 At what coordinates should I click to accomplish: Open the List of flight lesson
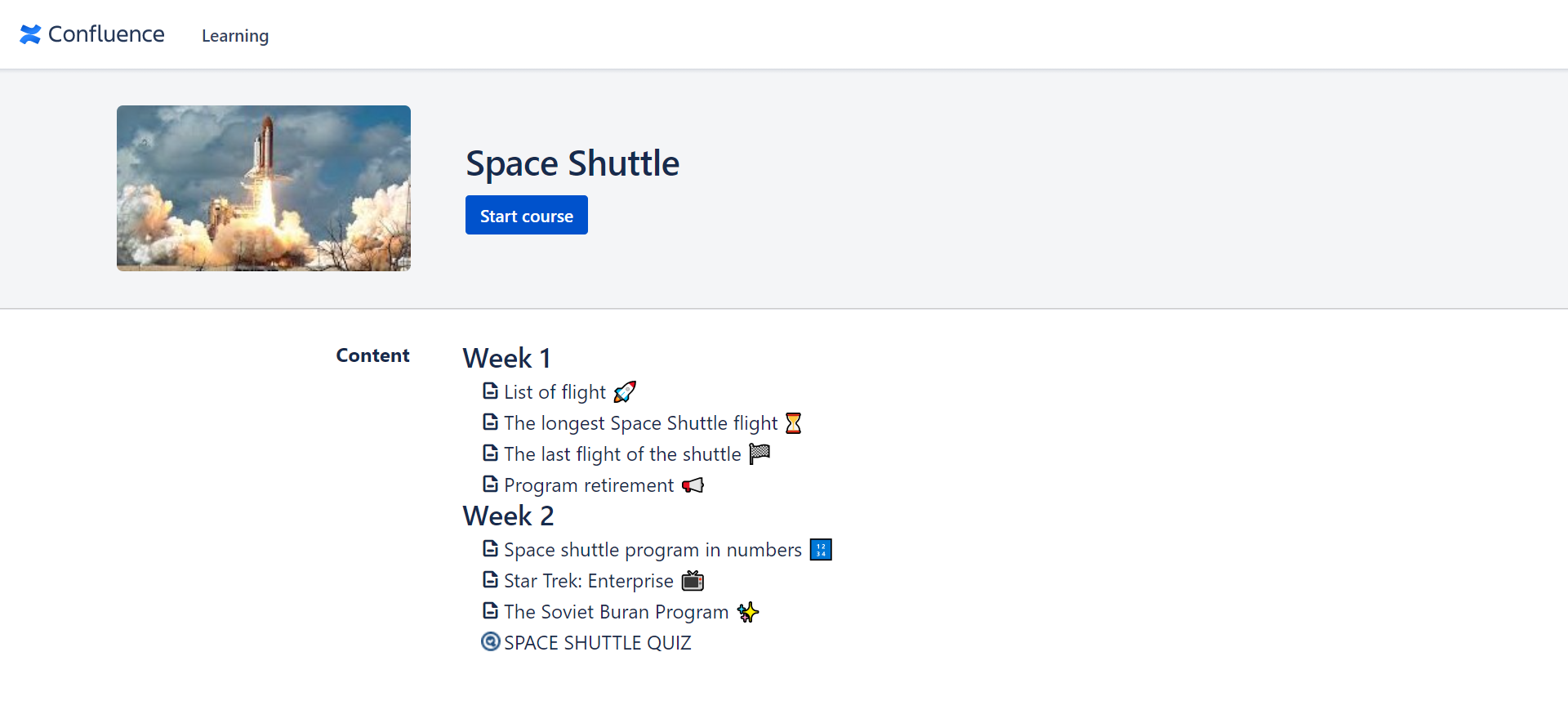click(x=555, y=392)
